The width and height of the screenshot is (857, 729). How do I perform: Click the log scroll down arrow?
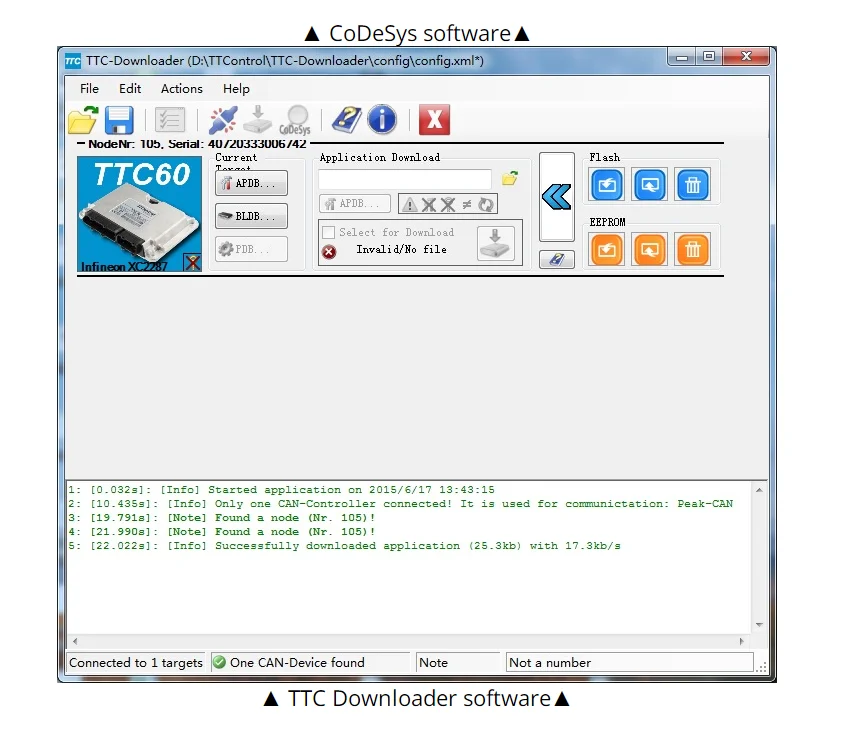click(759, 625)
